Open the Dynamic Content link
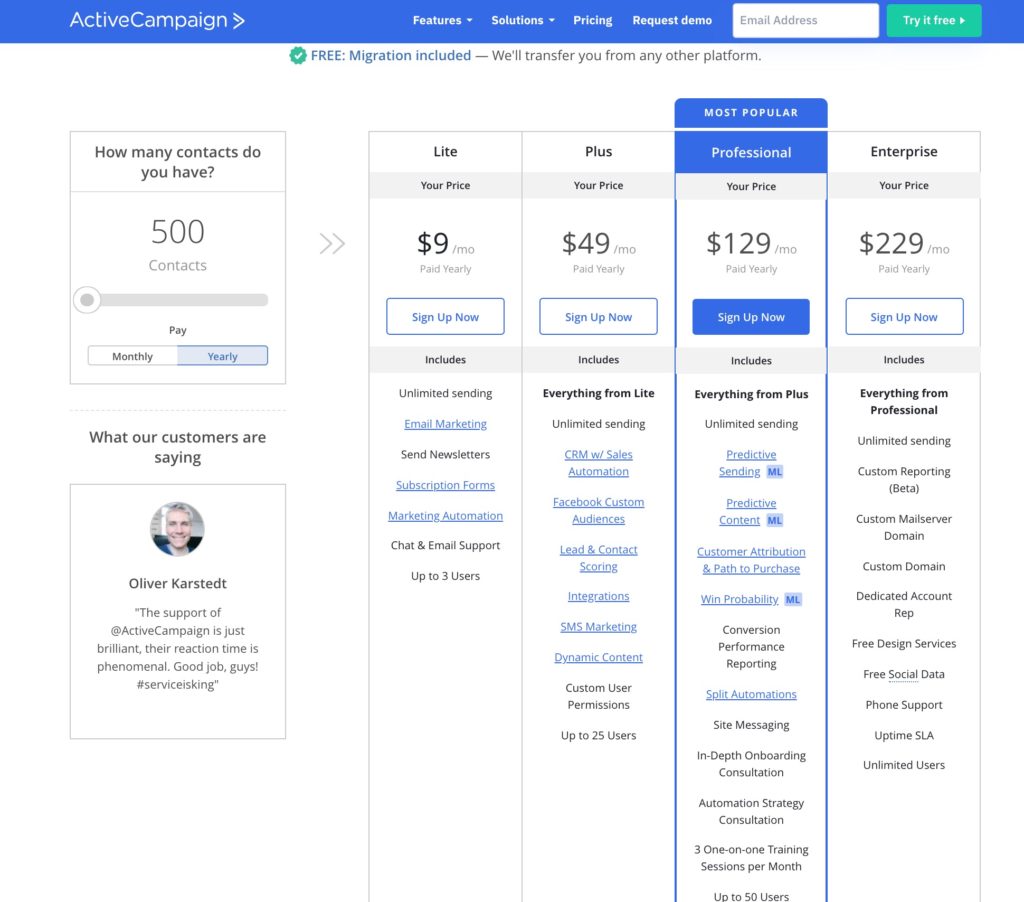Viewport: 1024px width, 902px height. [598, 657]
